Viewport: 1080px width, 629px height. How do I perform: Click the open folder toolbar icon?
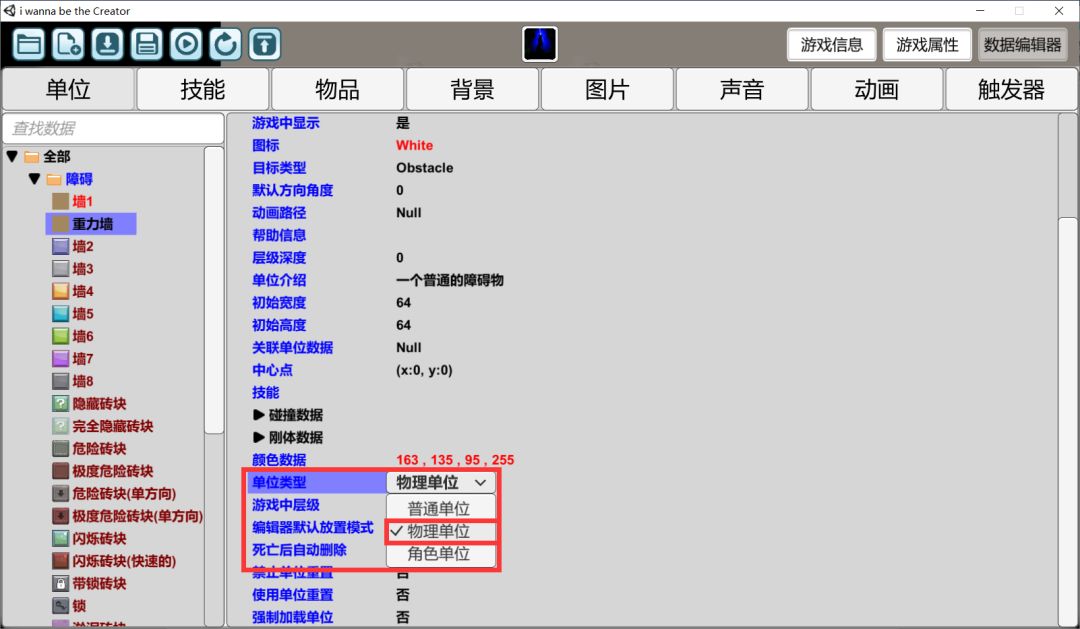tap(29, 44)
